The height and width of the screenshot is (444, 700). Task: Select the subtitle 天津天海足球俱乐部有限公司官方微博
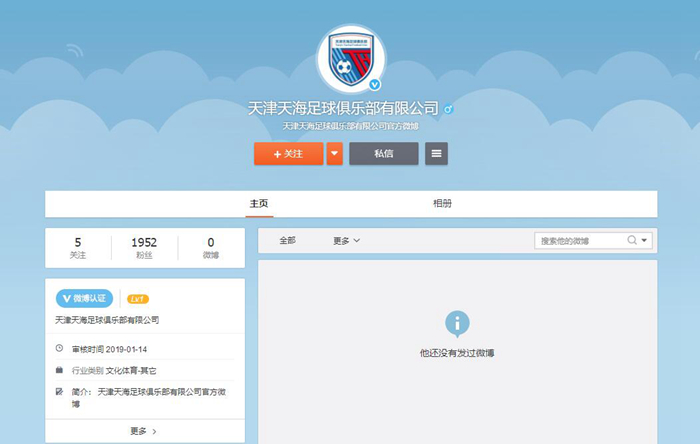[x=350, y=126]
